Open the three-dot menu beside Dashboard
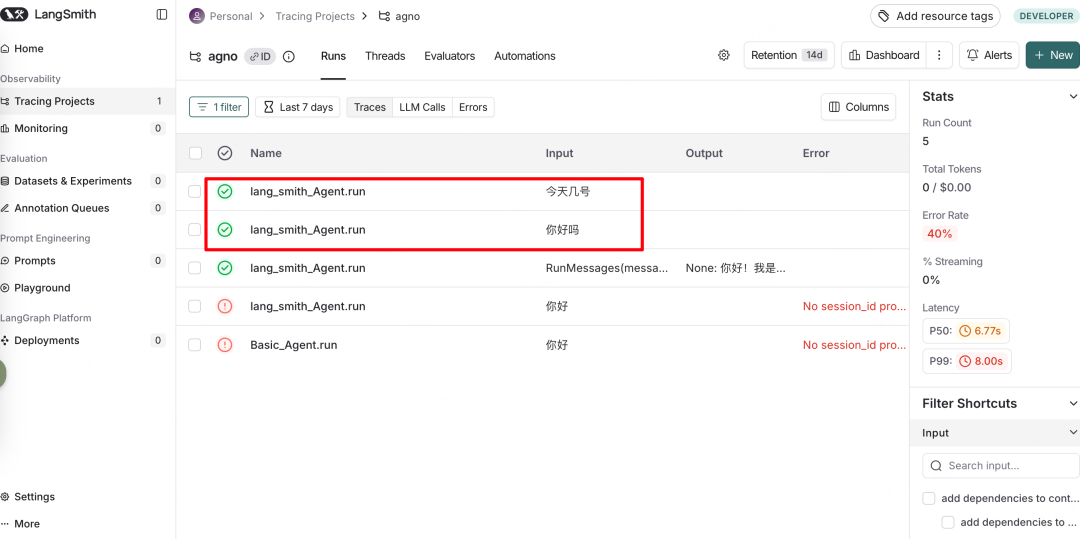Image resolution: width=1080 pixels, height=539 pixels. pos(939,55)
